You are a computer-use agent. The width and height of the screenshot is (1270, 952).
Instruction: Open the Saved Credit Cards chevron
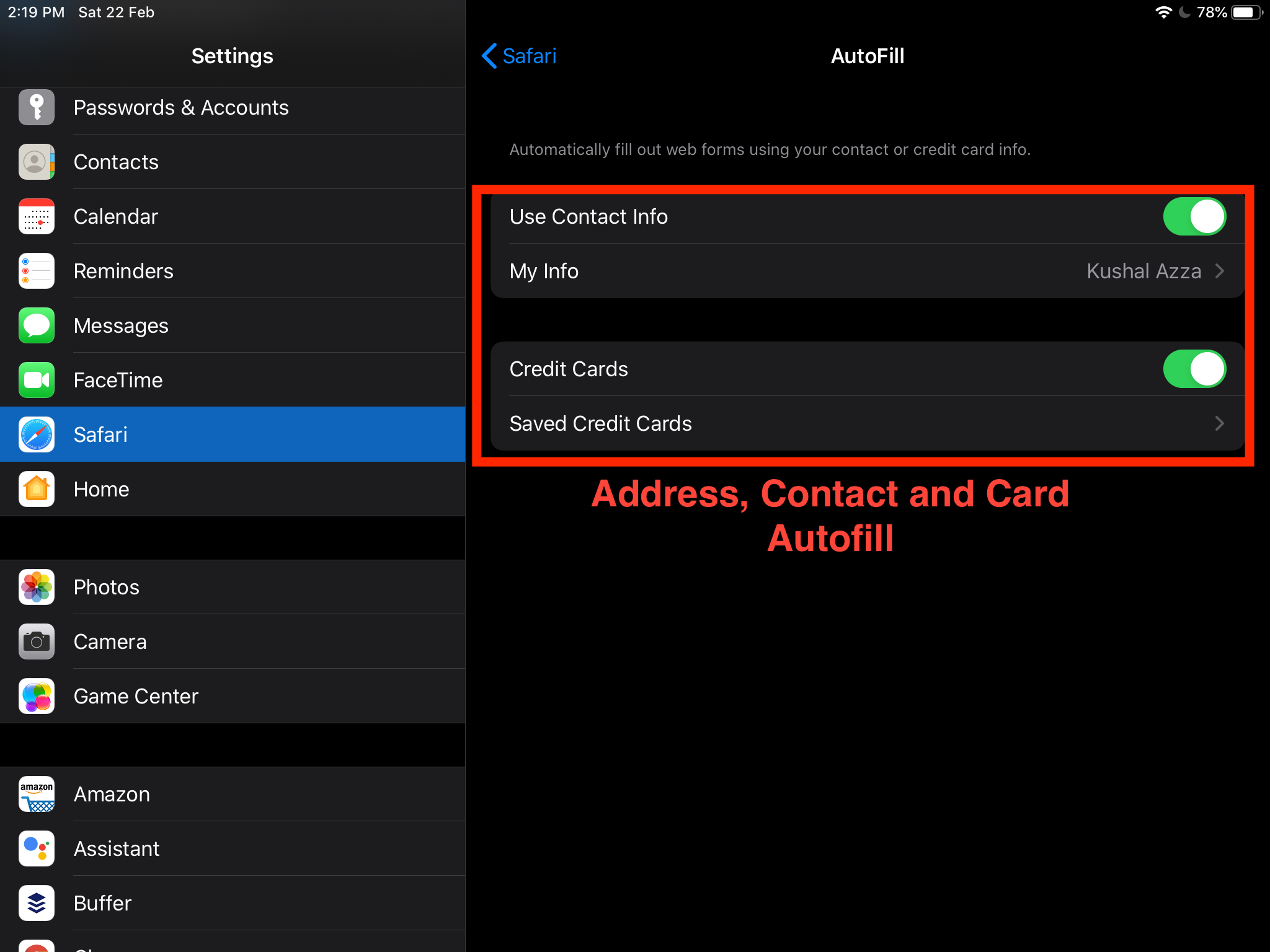(x=1220, y=423)
